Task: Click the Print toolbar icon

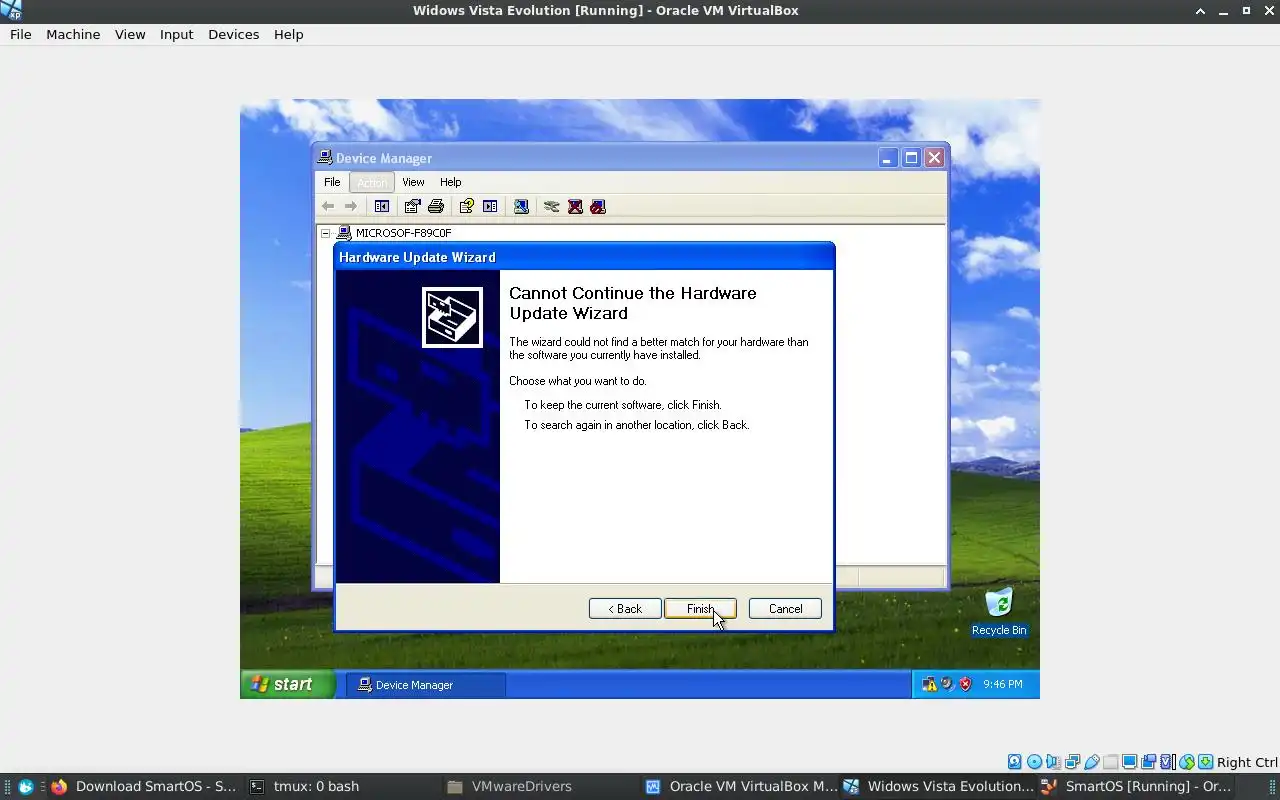Action: click(436, 206)
